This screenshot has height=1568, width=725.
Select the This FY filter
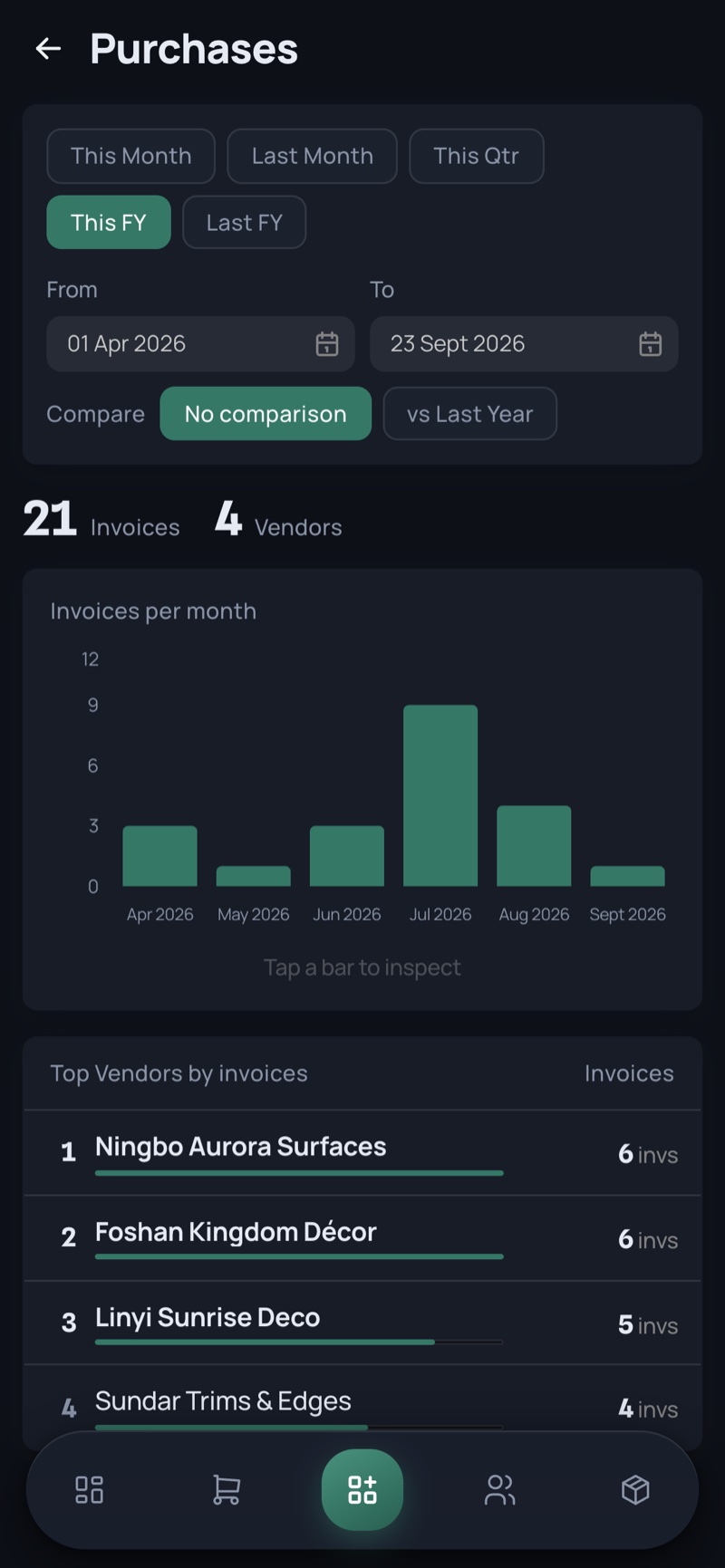109,223
